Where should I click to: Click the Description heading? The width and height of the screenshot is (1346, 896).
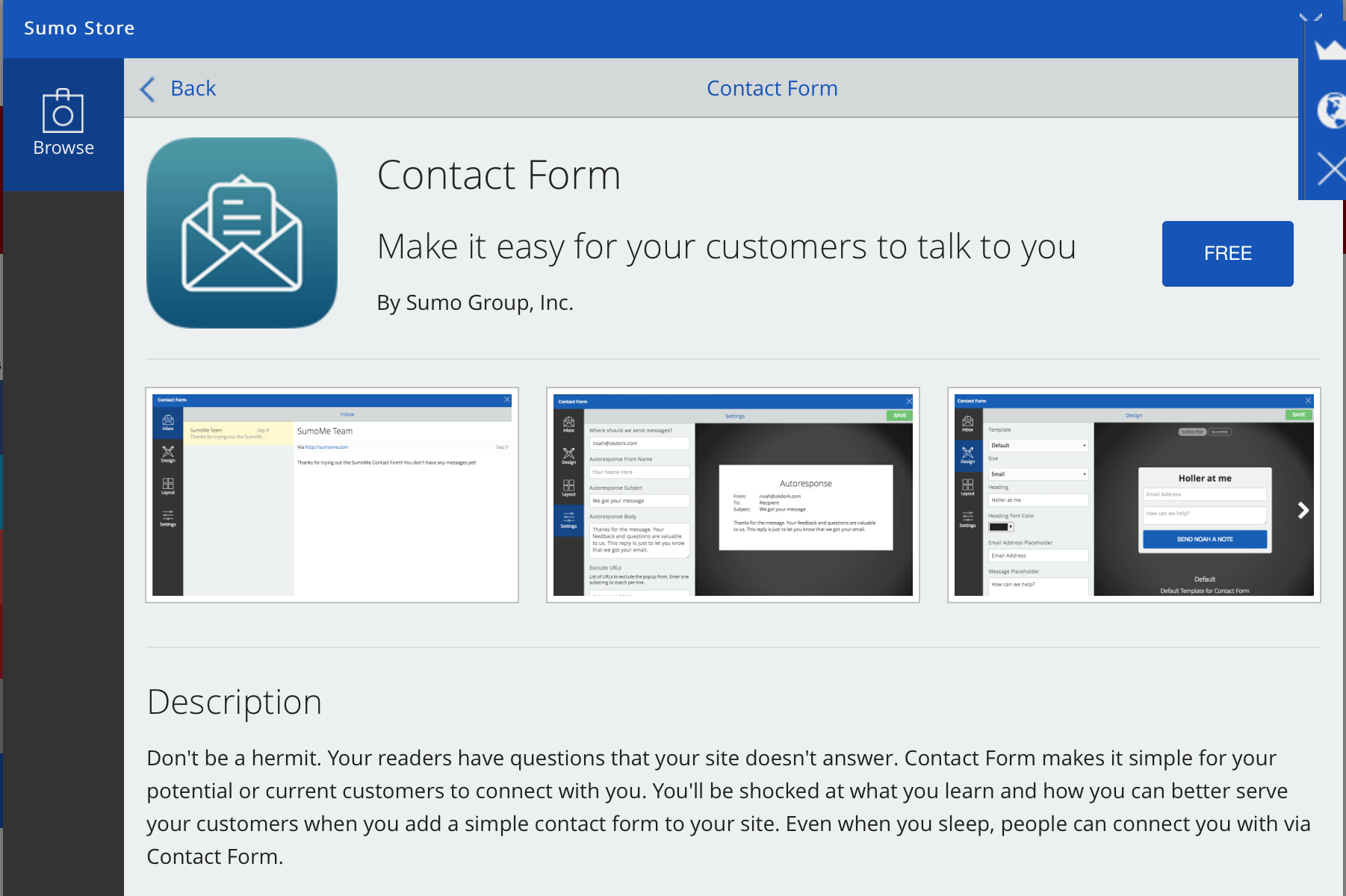[x=235, y=703]
